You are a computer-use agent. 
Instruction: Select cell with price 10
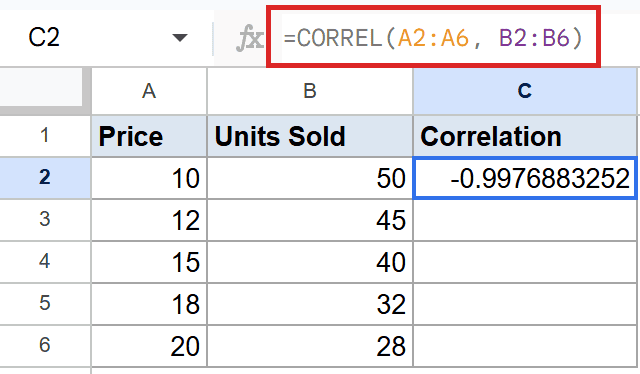click(x=149, y=178)
